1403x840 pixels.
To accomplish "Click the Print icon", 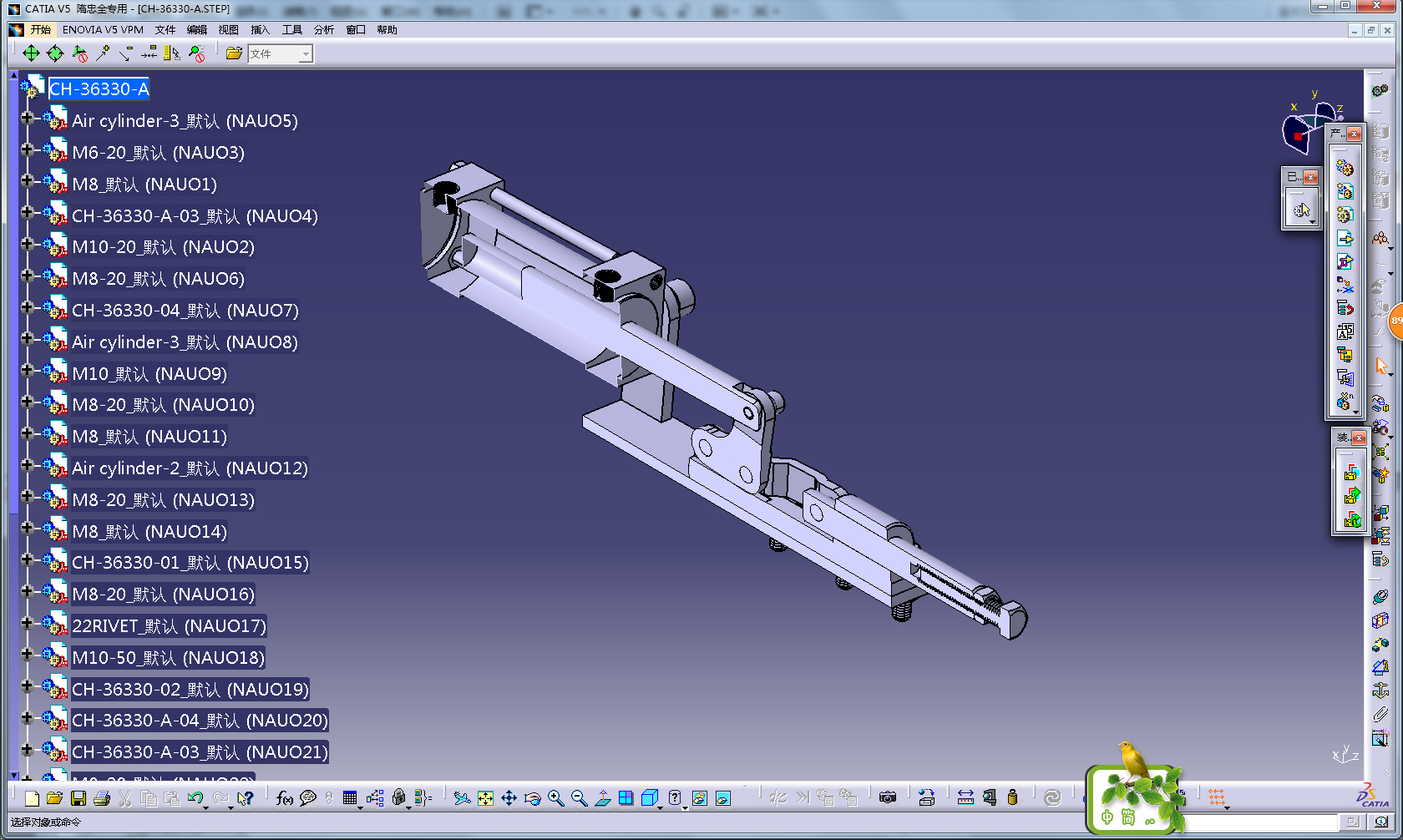I will 102,799.
